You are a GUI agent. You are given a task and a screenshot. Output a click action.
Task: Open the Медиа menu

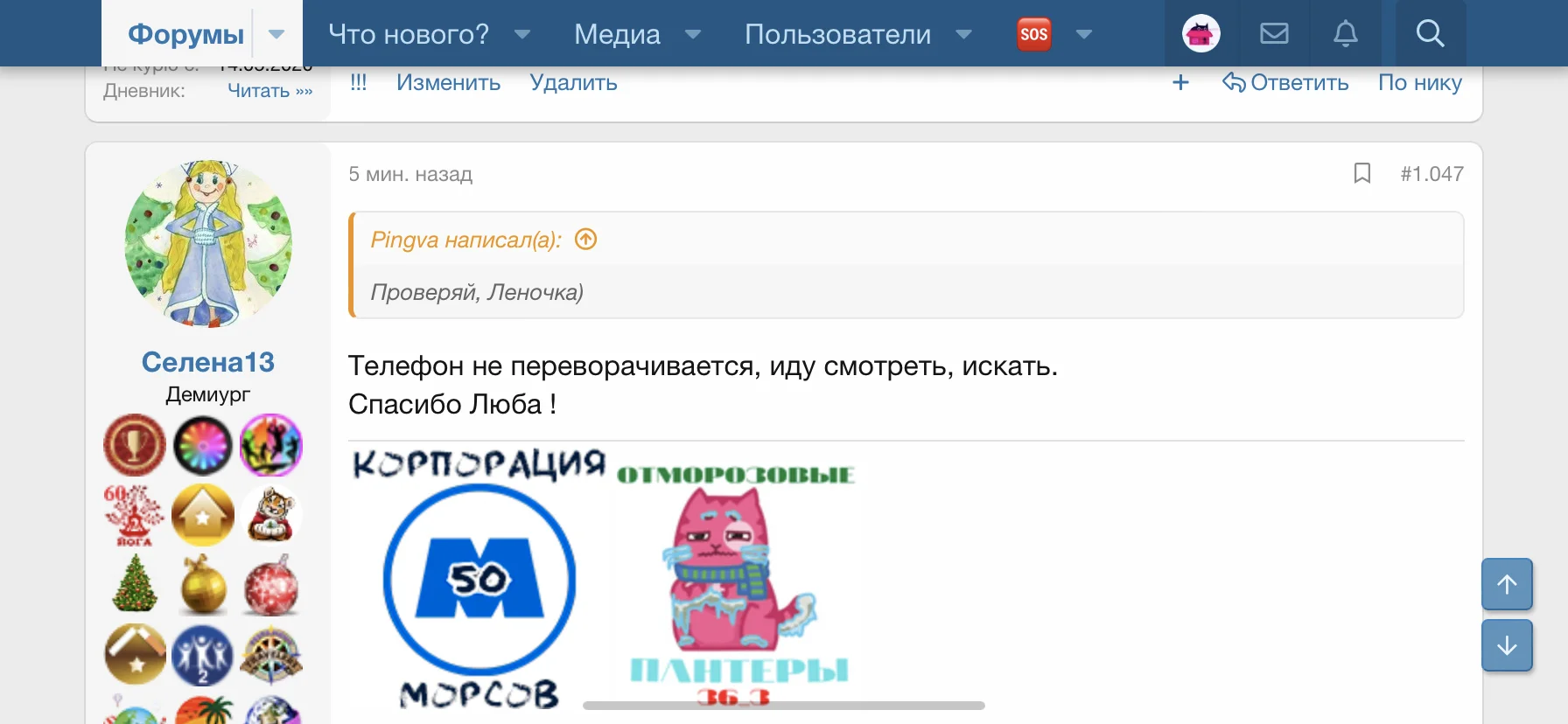coord(617,34)
